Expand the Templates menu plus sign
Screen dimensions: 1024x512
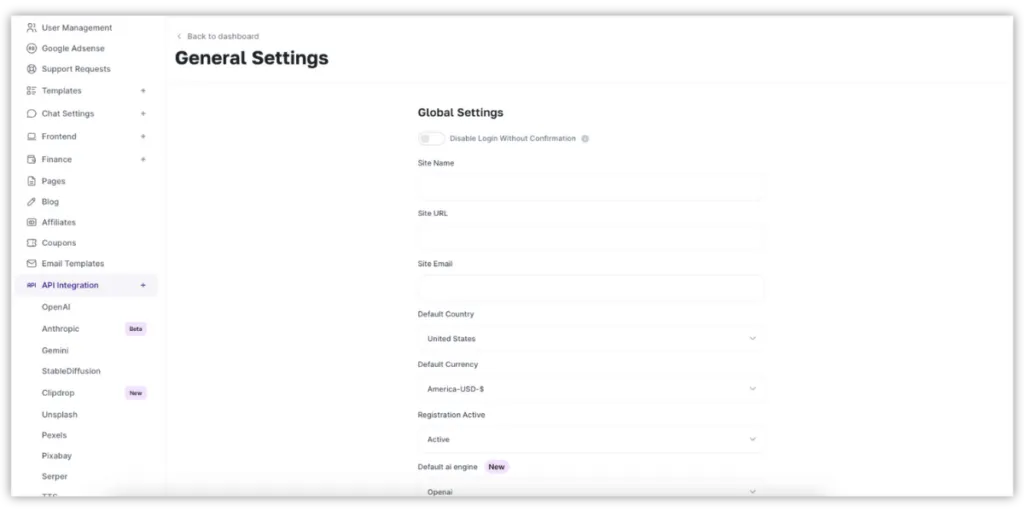[x=143, y=91]
